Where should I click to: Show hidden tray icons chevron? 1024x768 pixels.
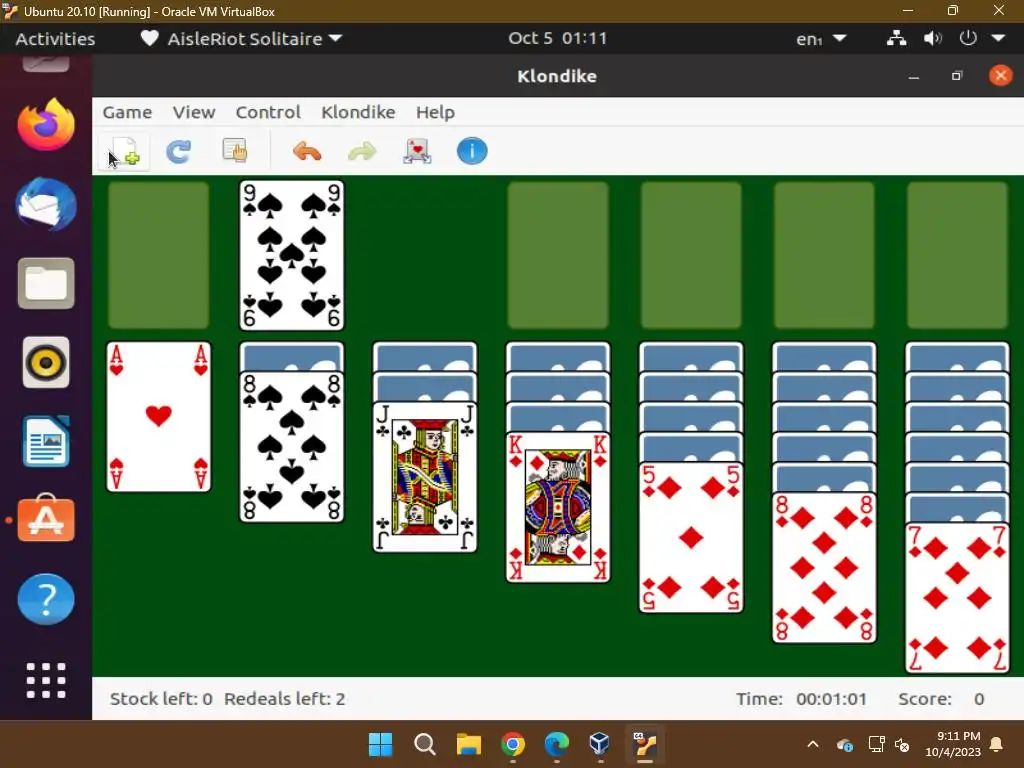(812, 744)
